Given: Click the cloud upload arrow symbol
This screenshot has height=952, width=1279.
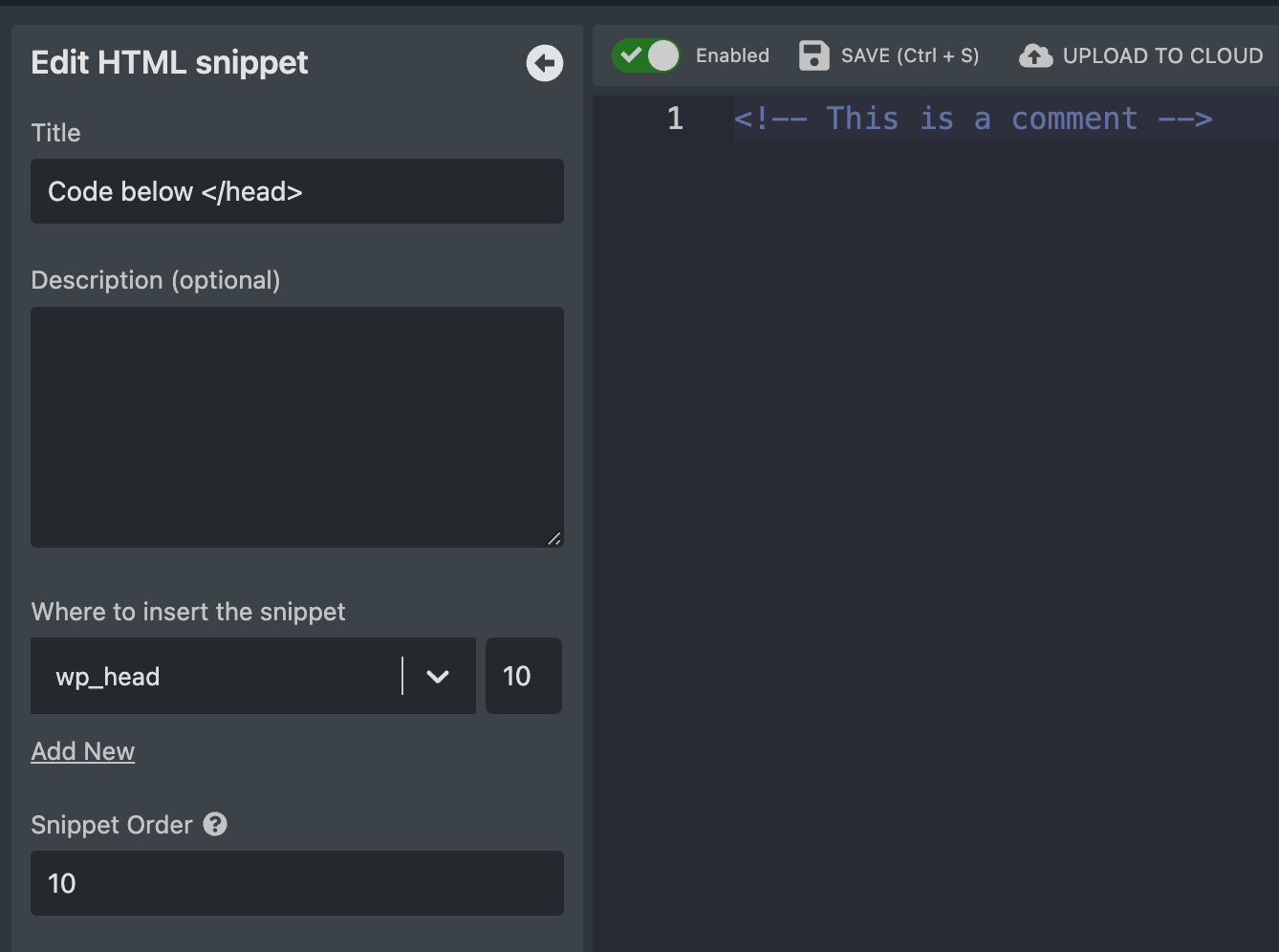Looking at the screenshot, I should (1035, 55).
